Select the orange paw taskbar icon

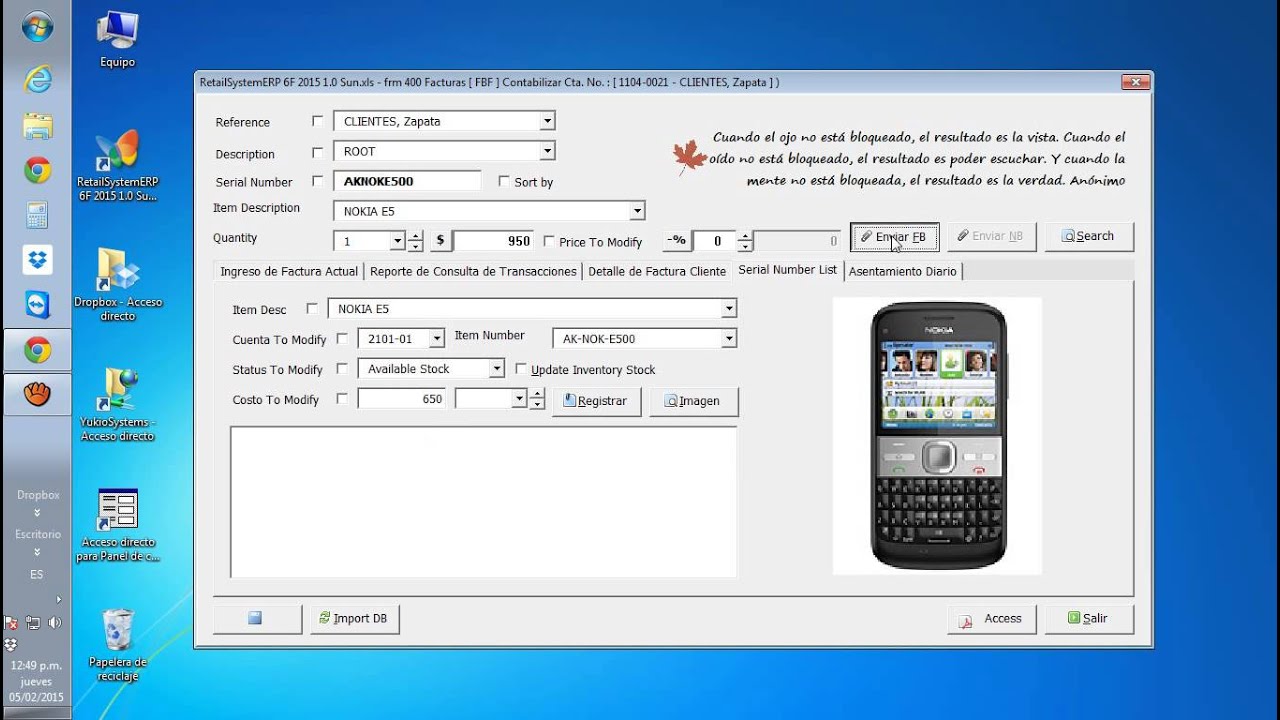pos(37,395)
